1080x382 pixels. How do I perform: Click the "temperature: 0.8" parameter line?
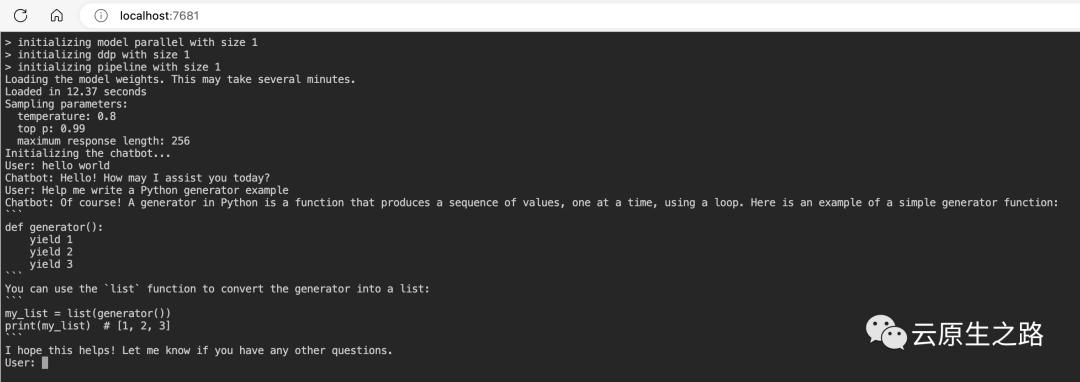[x=67, y=116]
